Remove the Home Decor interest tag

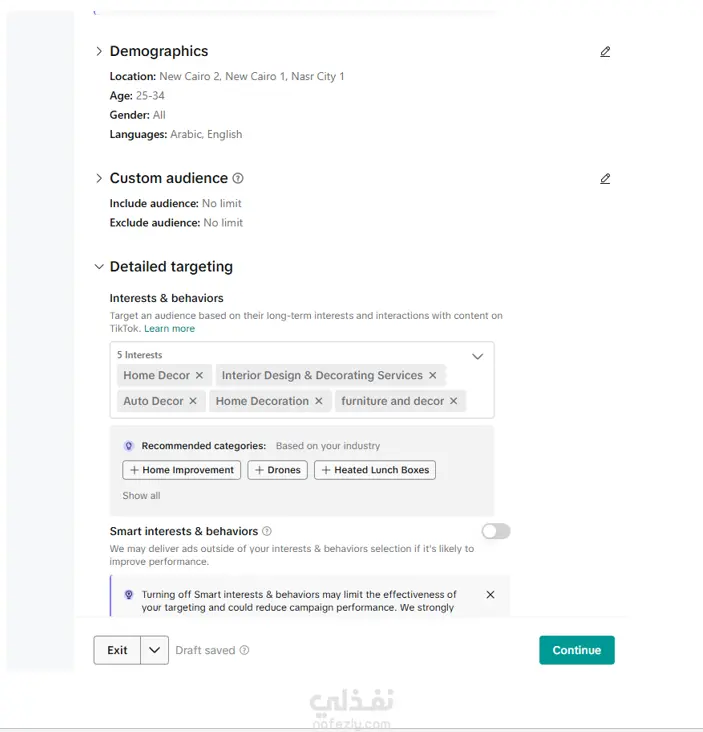click(199, 375)
